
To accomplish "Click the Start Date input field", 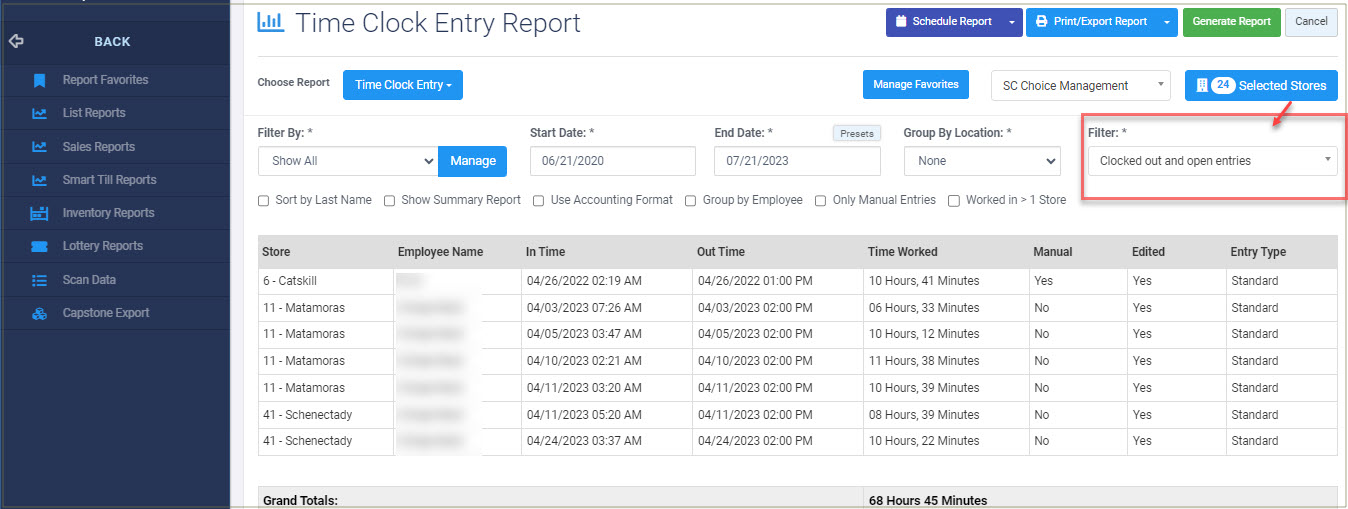I will (612, 161).
